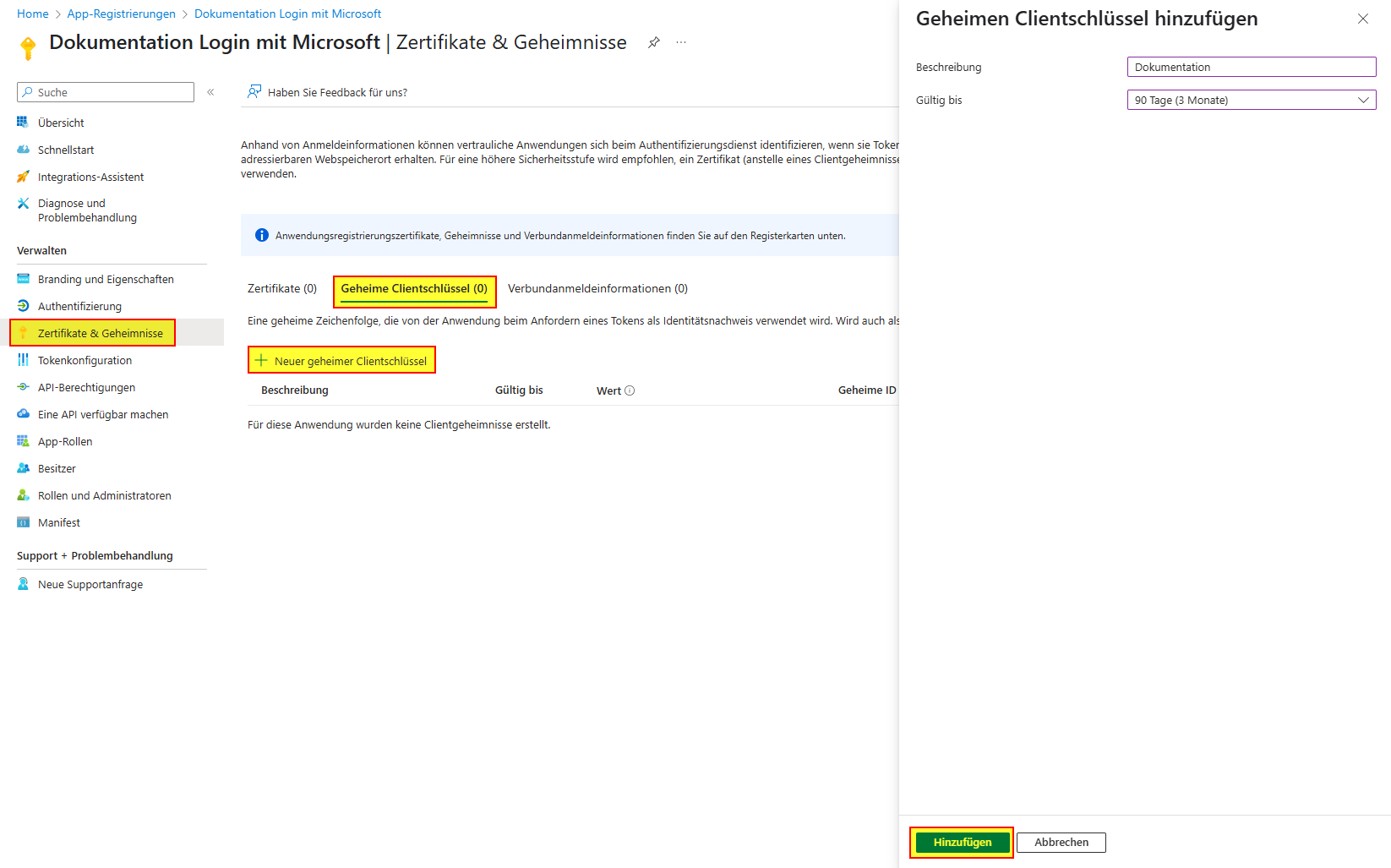Click the Gültig bis column header
The image size is (1391, 868).
click(x=519, y=390)
